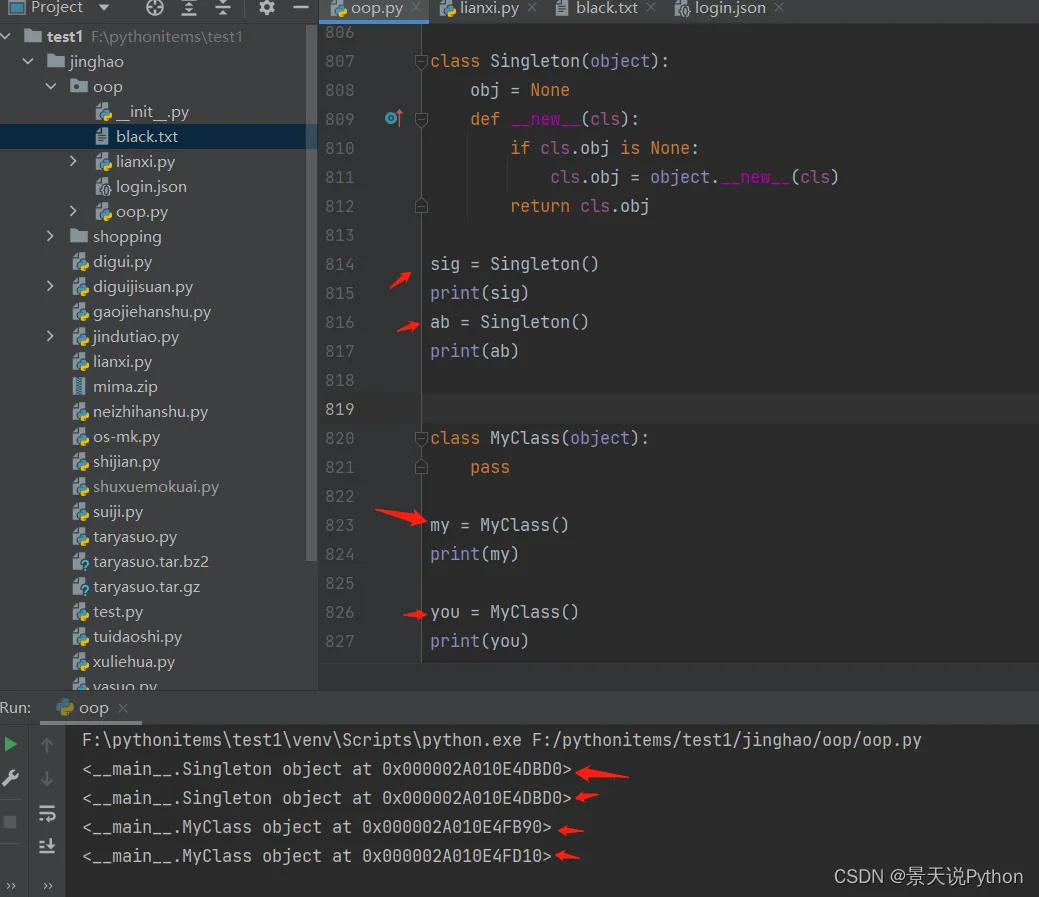This screenshot has height=897, width=1039.
Task: Toggle code folding for class Singleton line 807
Action: (x=422, y=62)
